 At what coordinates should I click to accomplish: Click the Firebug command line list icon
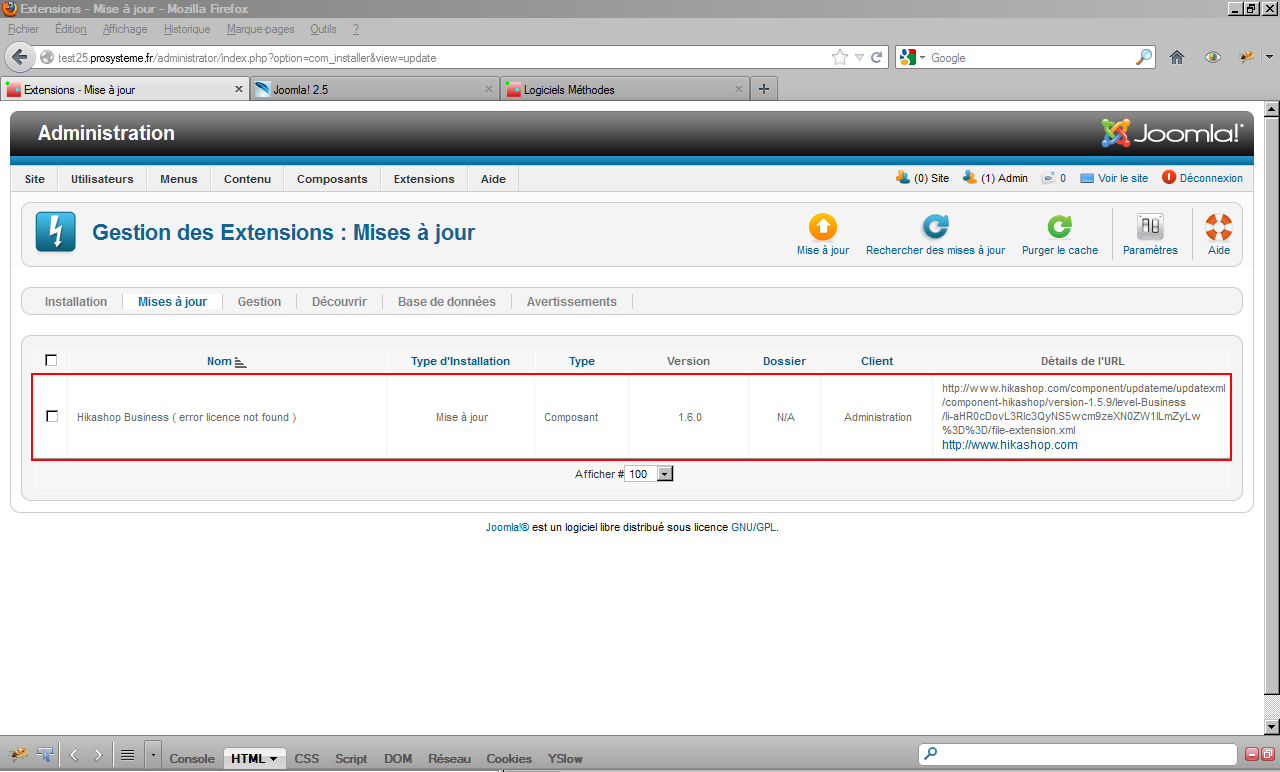(x=127, y=756)
